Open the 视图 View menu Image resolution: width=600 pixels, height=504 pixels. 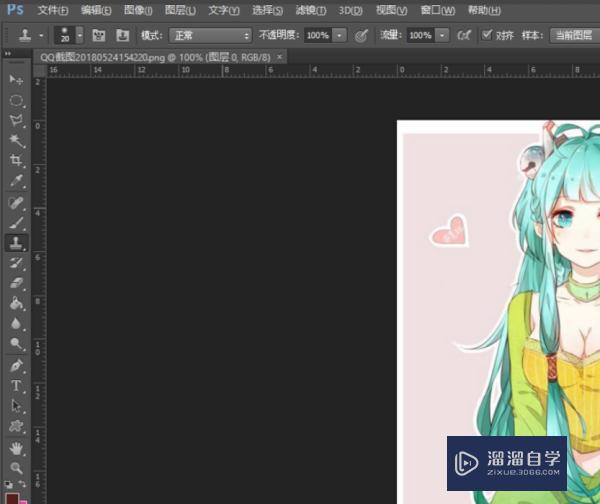391,10
